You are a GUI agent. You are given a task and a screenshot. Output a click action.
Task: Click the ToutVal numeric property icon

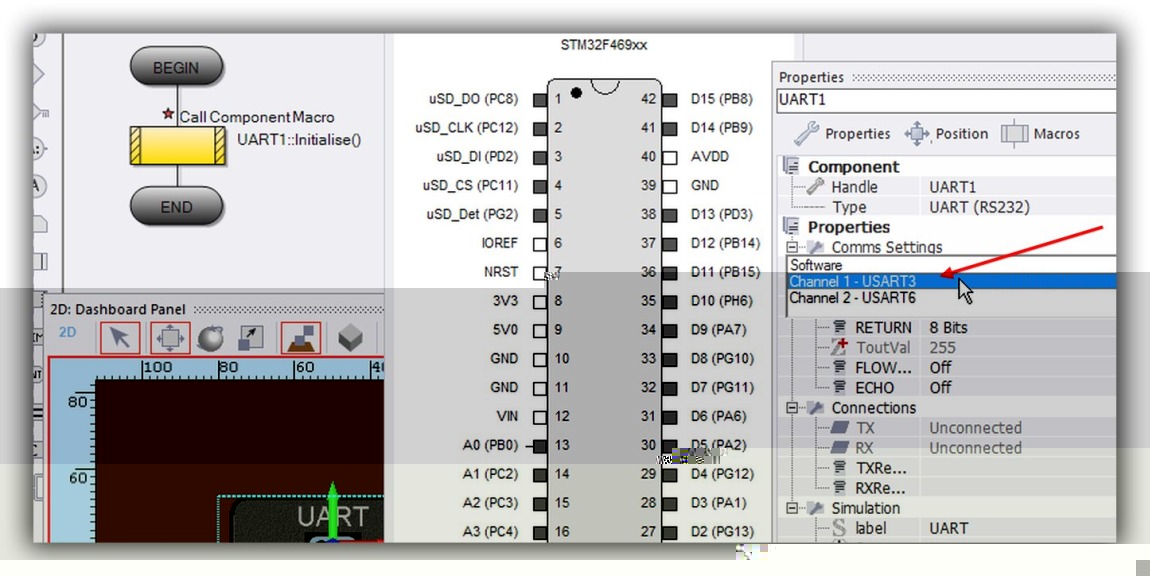pyautogui.click(x=839, y=347)
